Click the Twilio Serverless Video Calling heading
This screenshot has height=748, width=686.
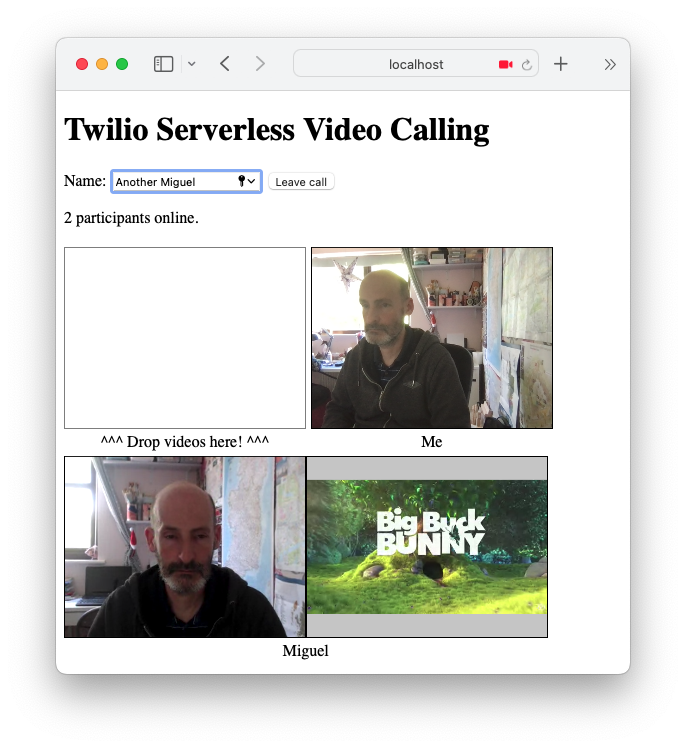coord(277,130)
